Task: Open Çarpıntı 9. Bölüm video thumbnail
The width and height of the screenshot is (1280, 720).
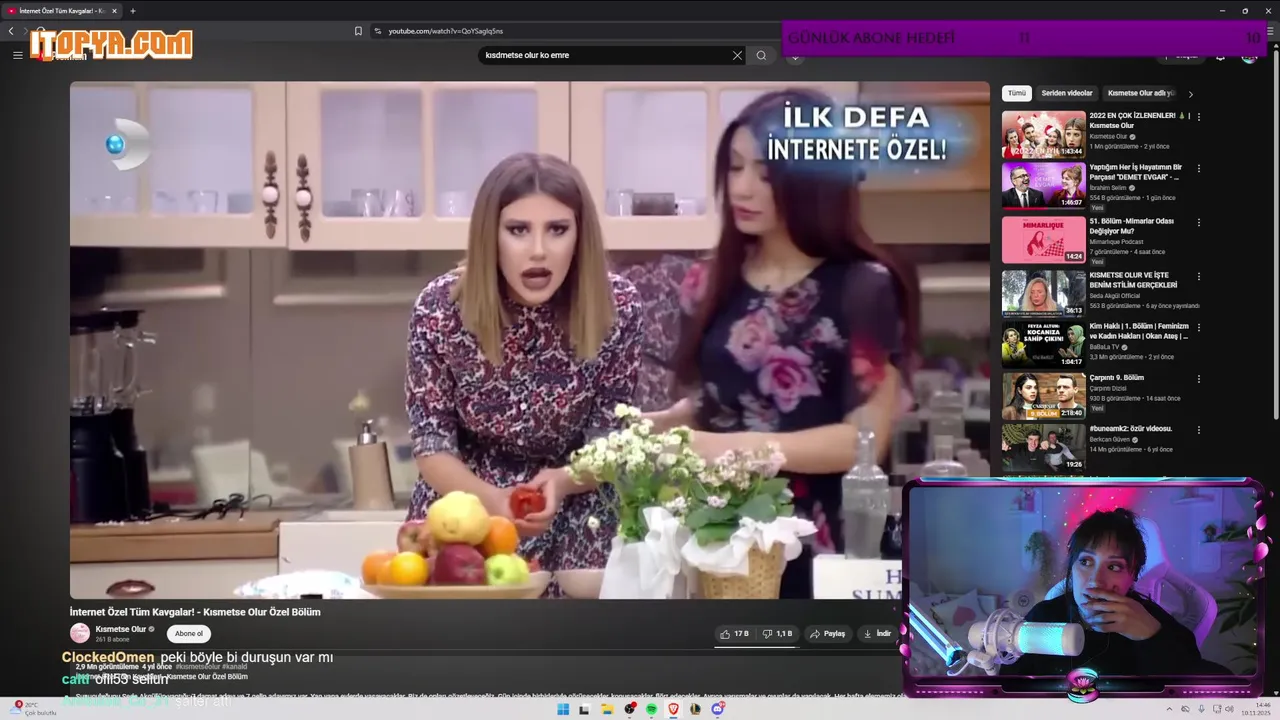Action: click(1043, 396)
